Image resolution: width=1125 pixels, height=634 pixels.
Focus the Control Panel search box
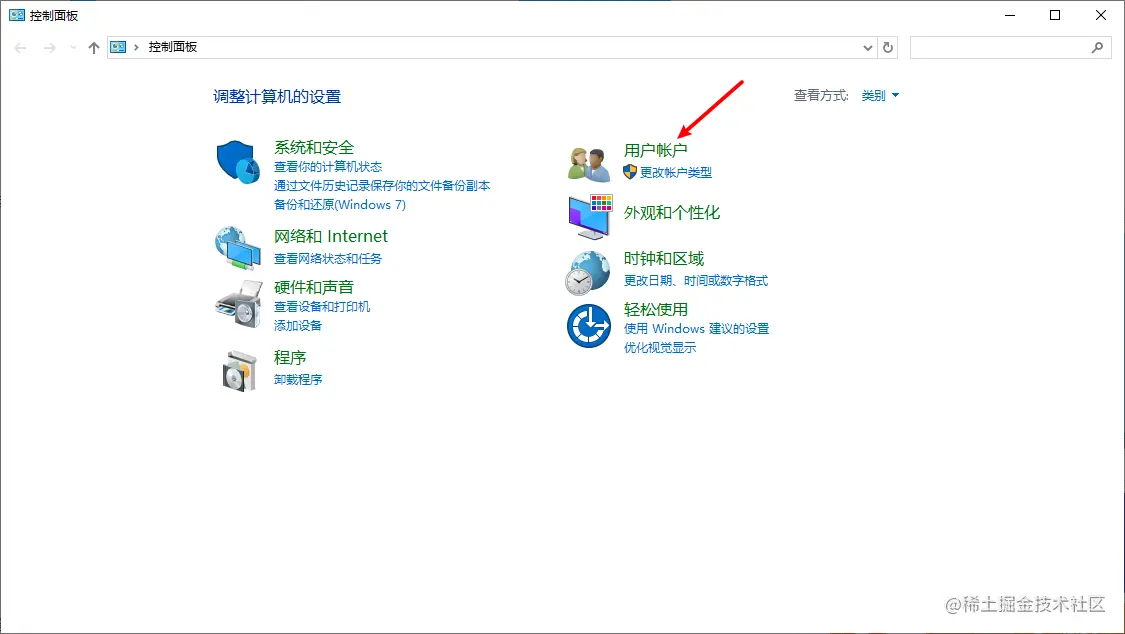click(1010, 47)
